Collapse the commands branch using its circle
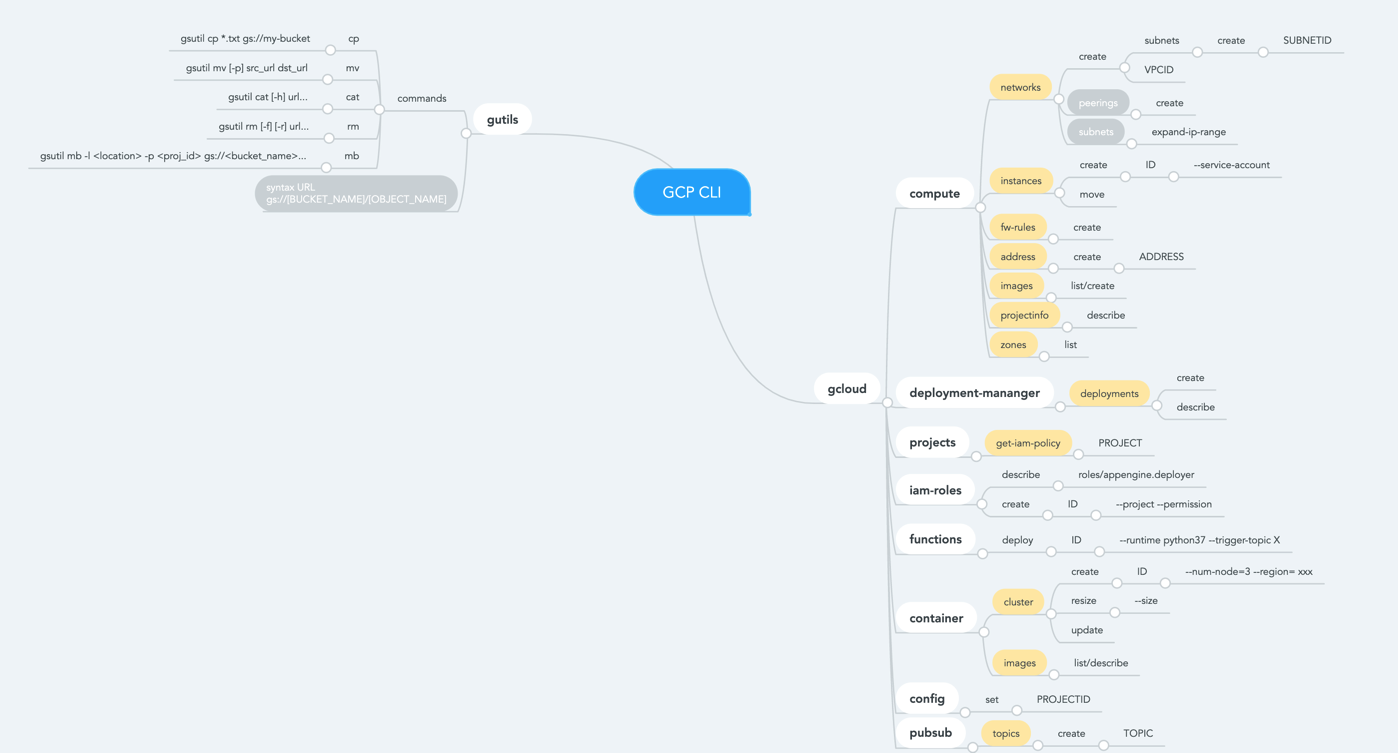Image resolution: width=1398 pixels, height=753 pixels. [x=379, y=110]
